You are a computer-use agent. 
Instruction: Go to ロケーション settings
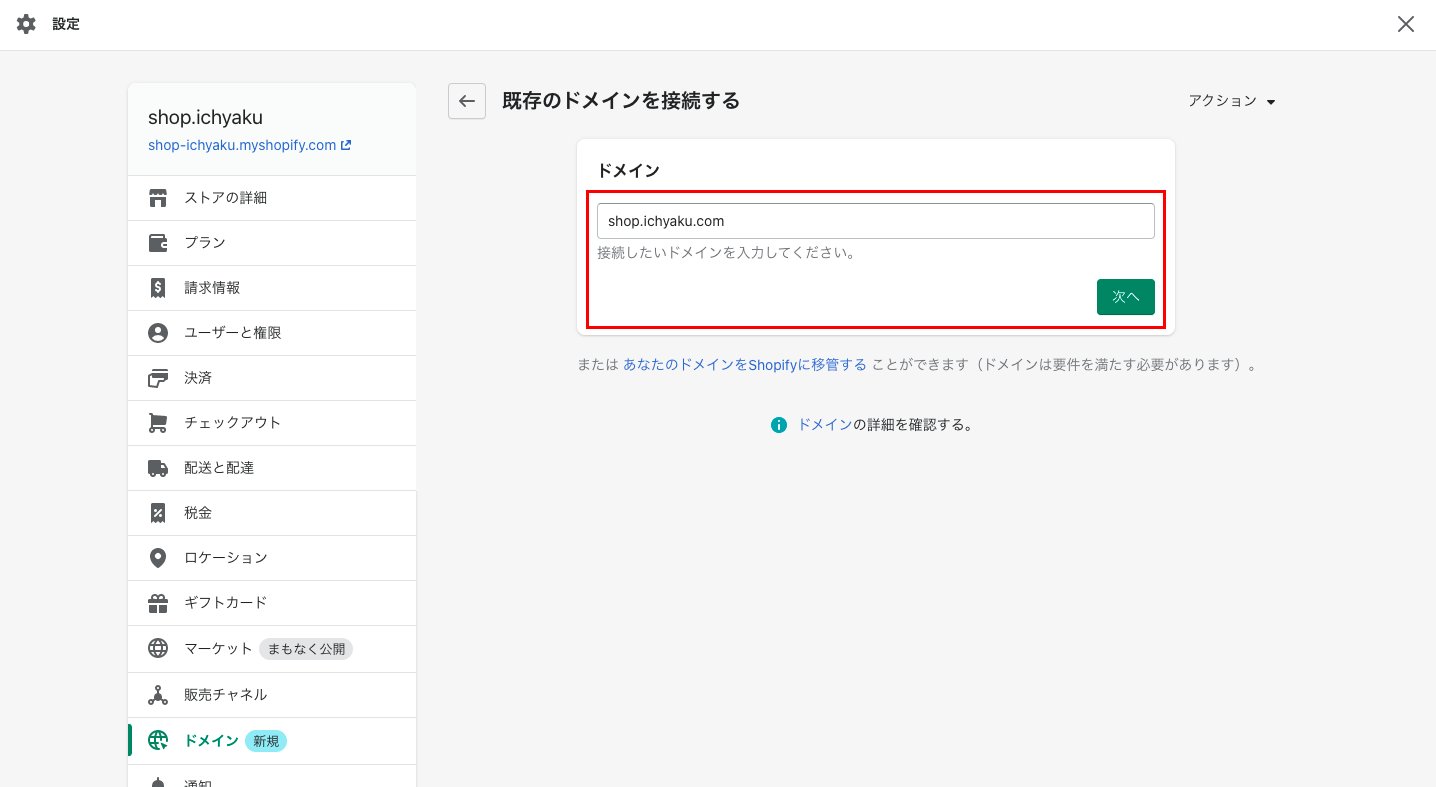(272, 558)
